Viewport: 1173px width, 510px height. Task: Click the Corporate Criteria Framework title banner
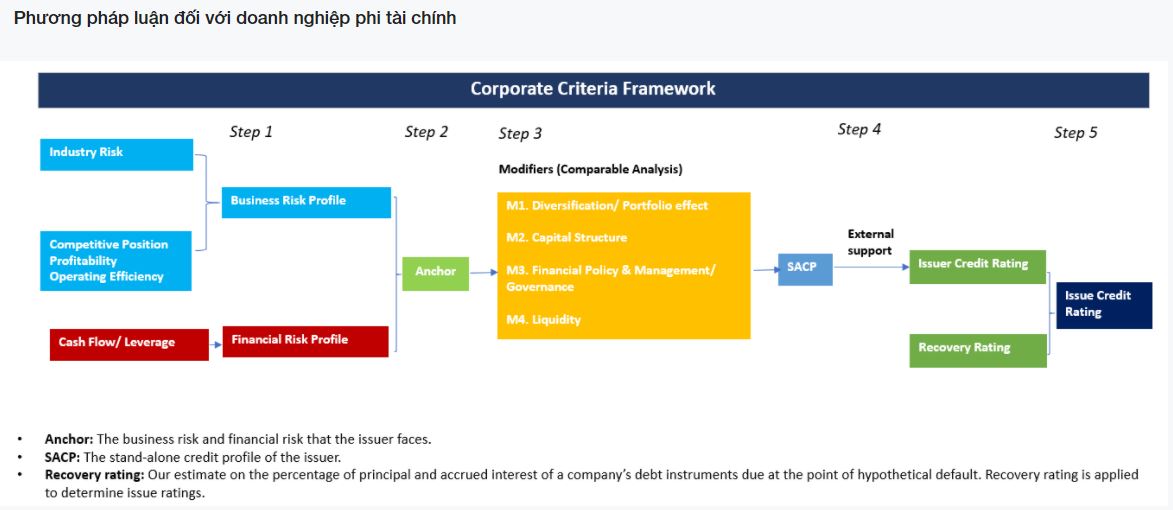[x=593, y=89]
